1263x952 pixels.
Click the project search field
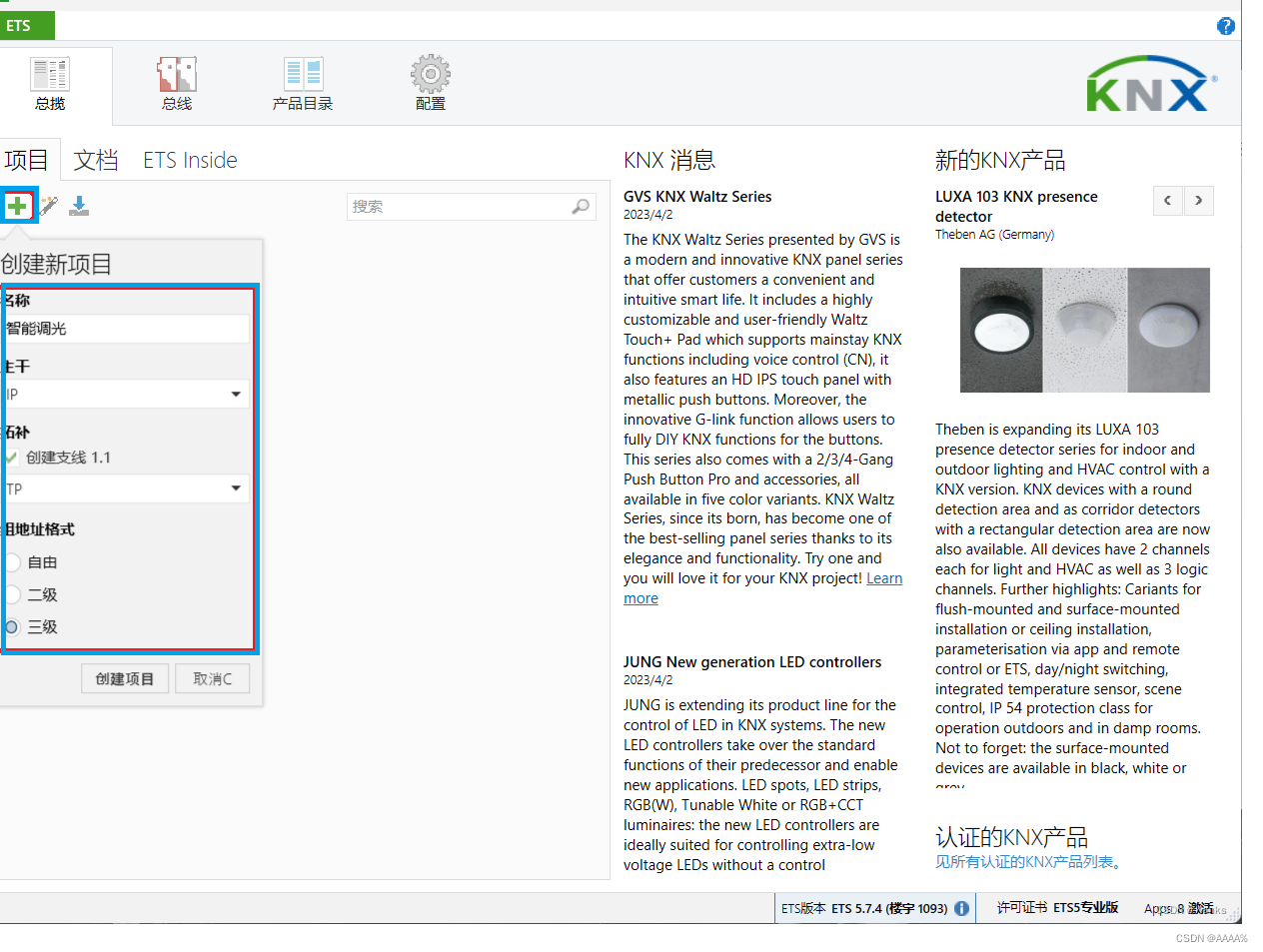coord(471,207)
